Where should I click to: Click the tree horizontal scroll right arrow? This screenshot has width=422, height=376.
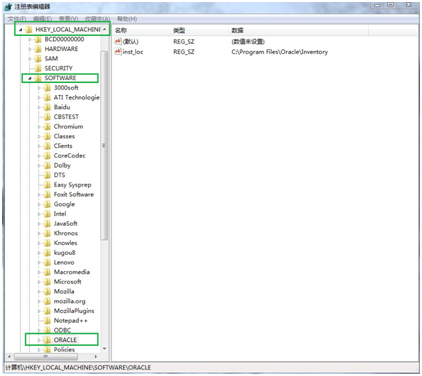[x=96, y=357]
